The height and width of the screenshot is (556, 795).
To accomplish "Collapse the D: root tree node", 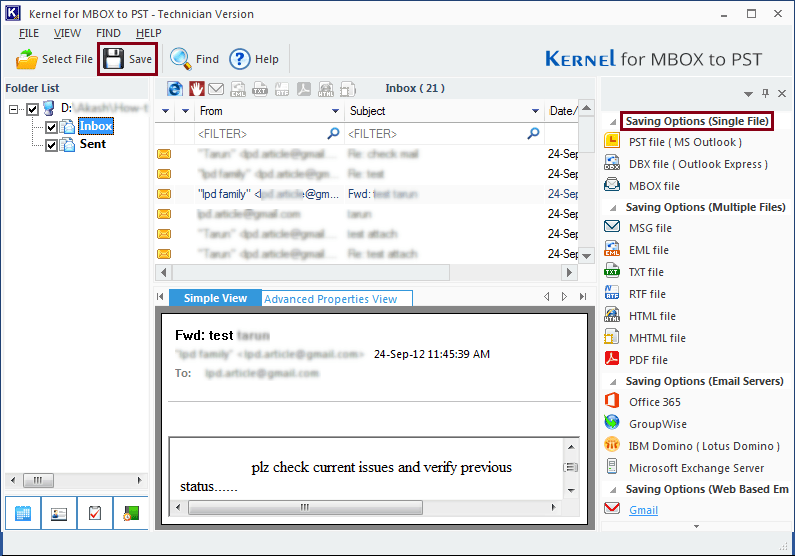I will (x=14, y=109).
